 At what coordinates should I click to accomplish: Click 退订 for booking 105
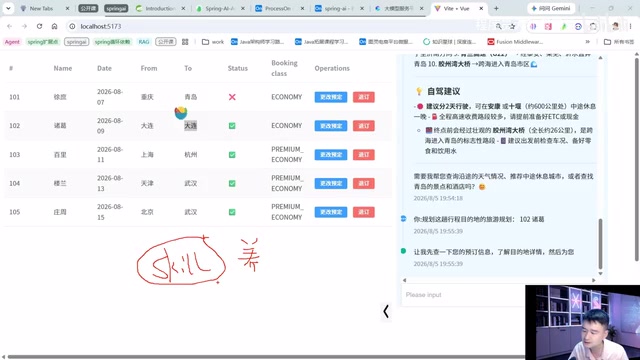[x=363, y=212]
